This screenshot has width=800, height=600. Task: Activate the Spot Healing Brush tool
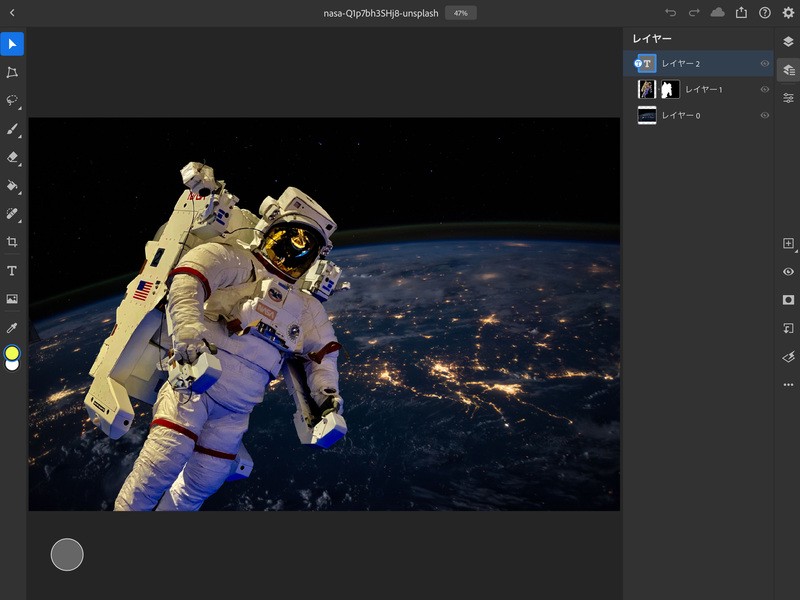[12, 214]
